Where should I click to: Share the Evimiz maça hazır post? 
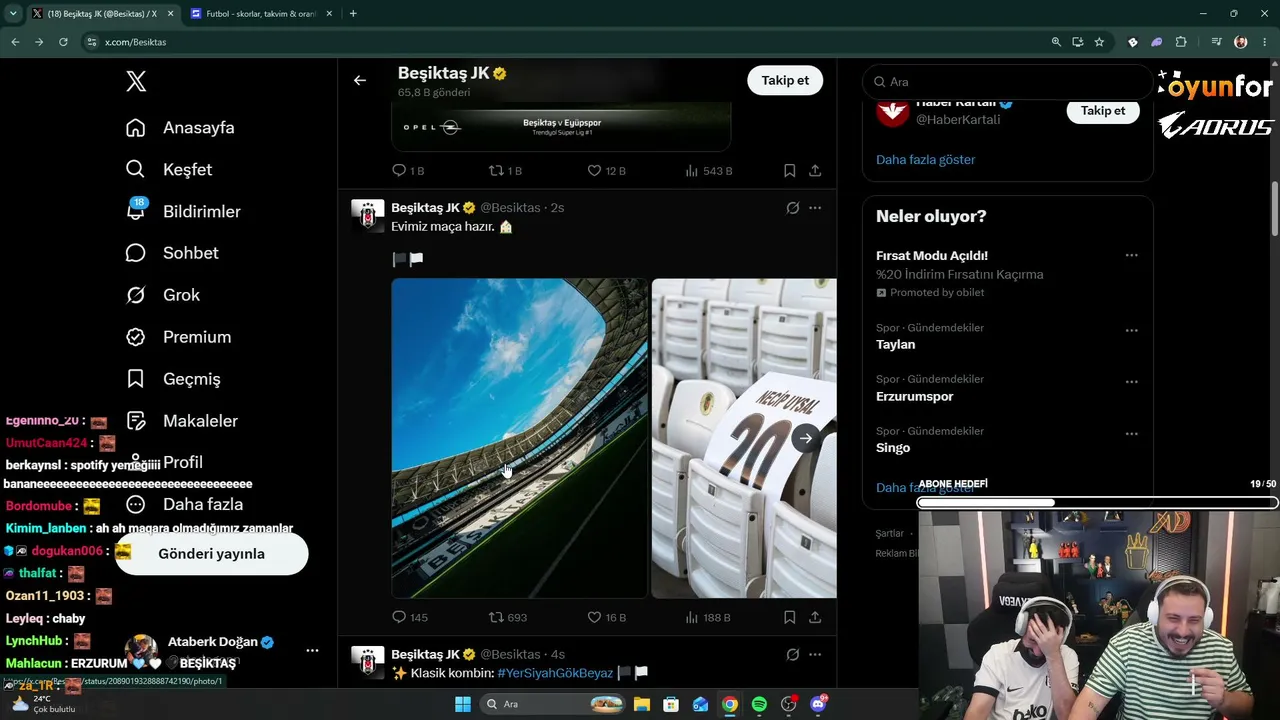click(815, 618)
